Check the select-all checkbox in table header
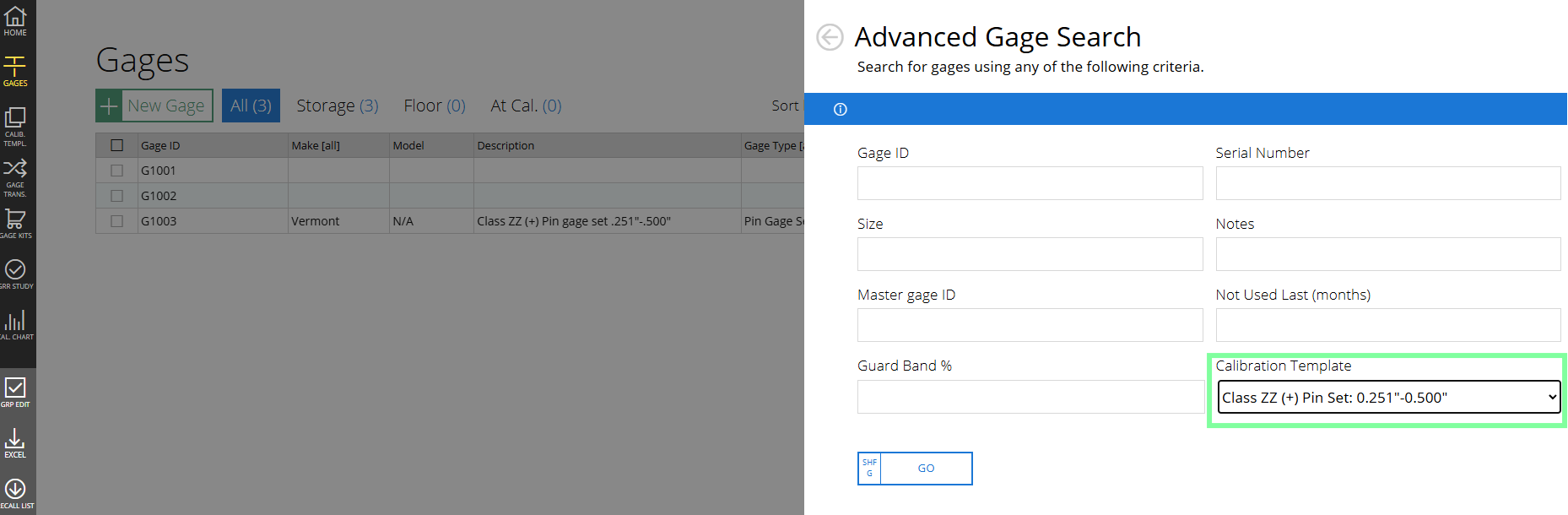 pos(117,145)
